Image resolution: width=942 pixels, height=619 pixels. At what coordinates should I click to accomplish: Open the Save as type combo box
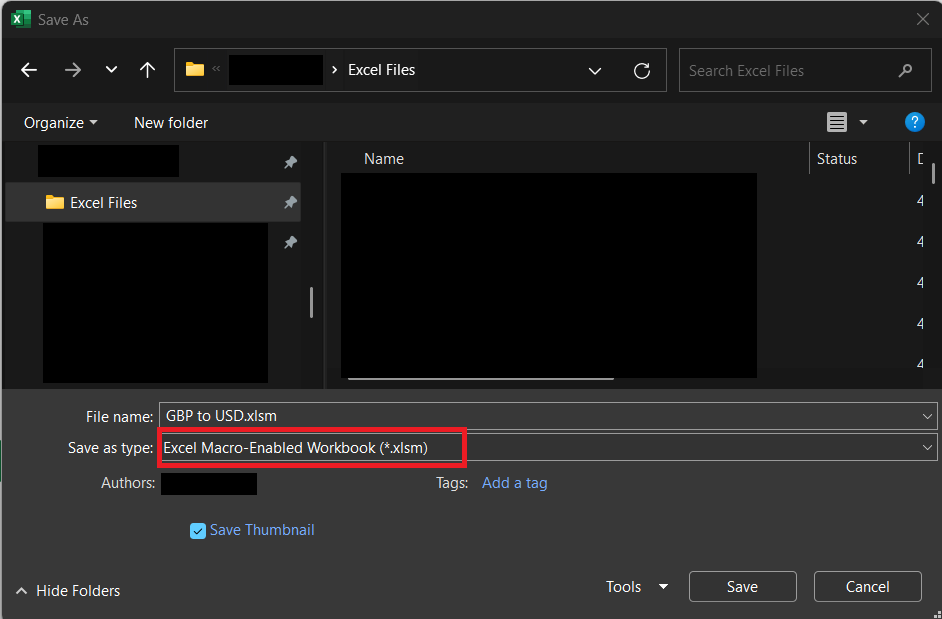547,448
